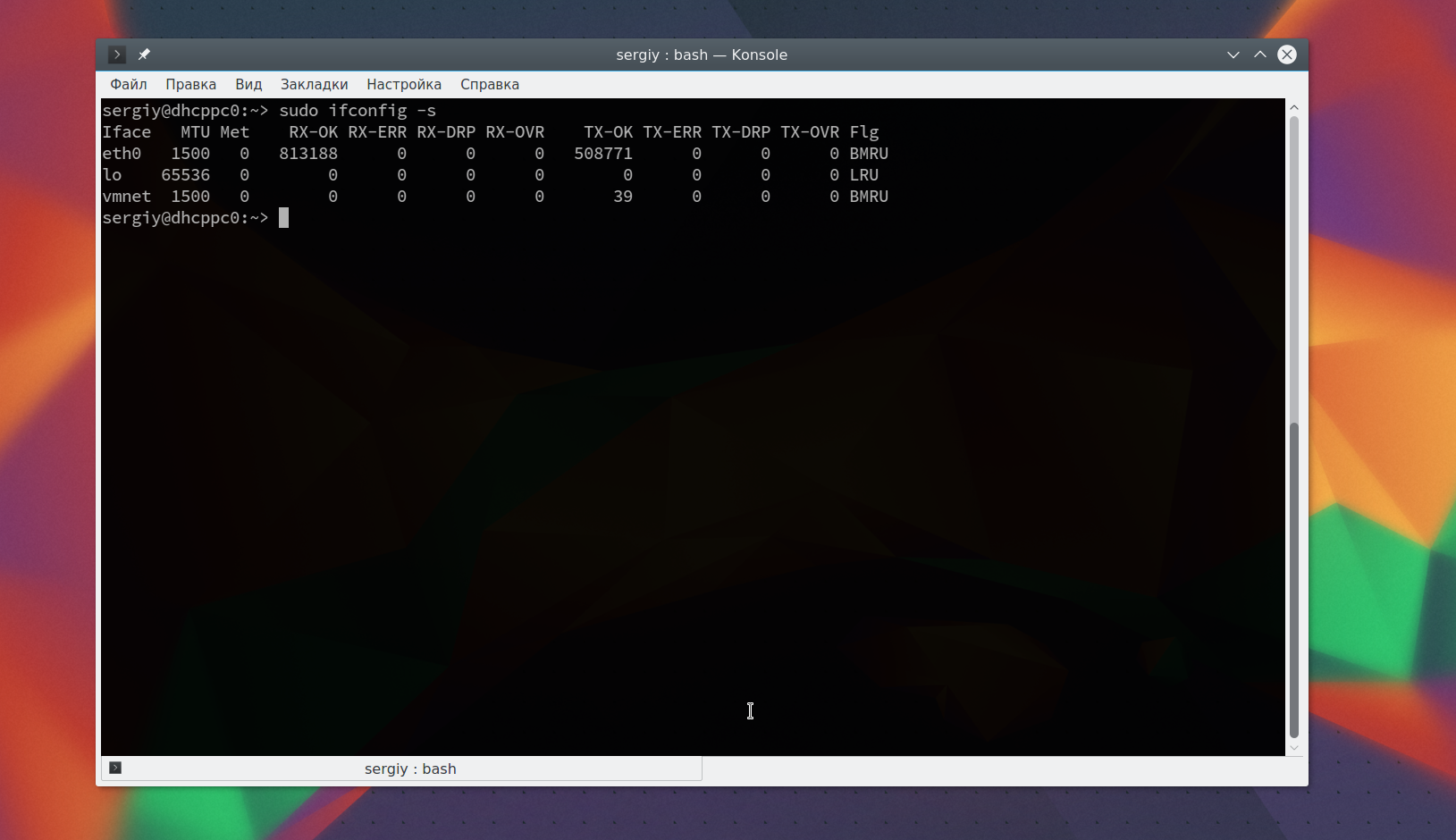Open the Закладки menu
The width and height of the screenshot is (1456, 840).
[x=315, y=84]
